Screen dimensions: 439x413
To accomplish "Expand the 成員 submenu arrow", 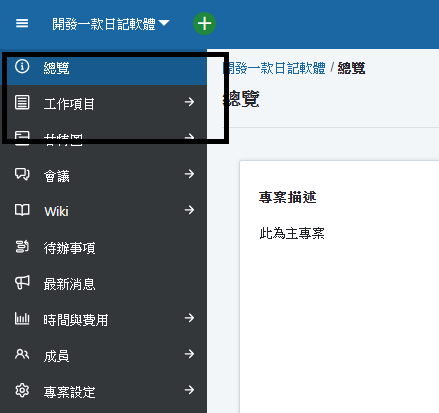I will pos(189,354).
